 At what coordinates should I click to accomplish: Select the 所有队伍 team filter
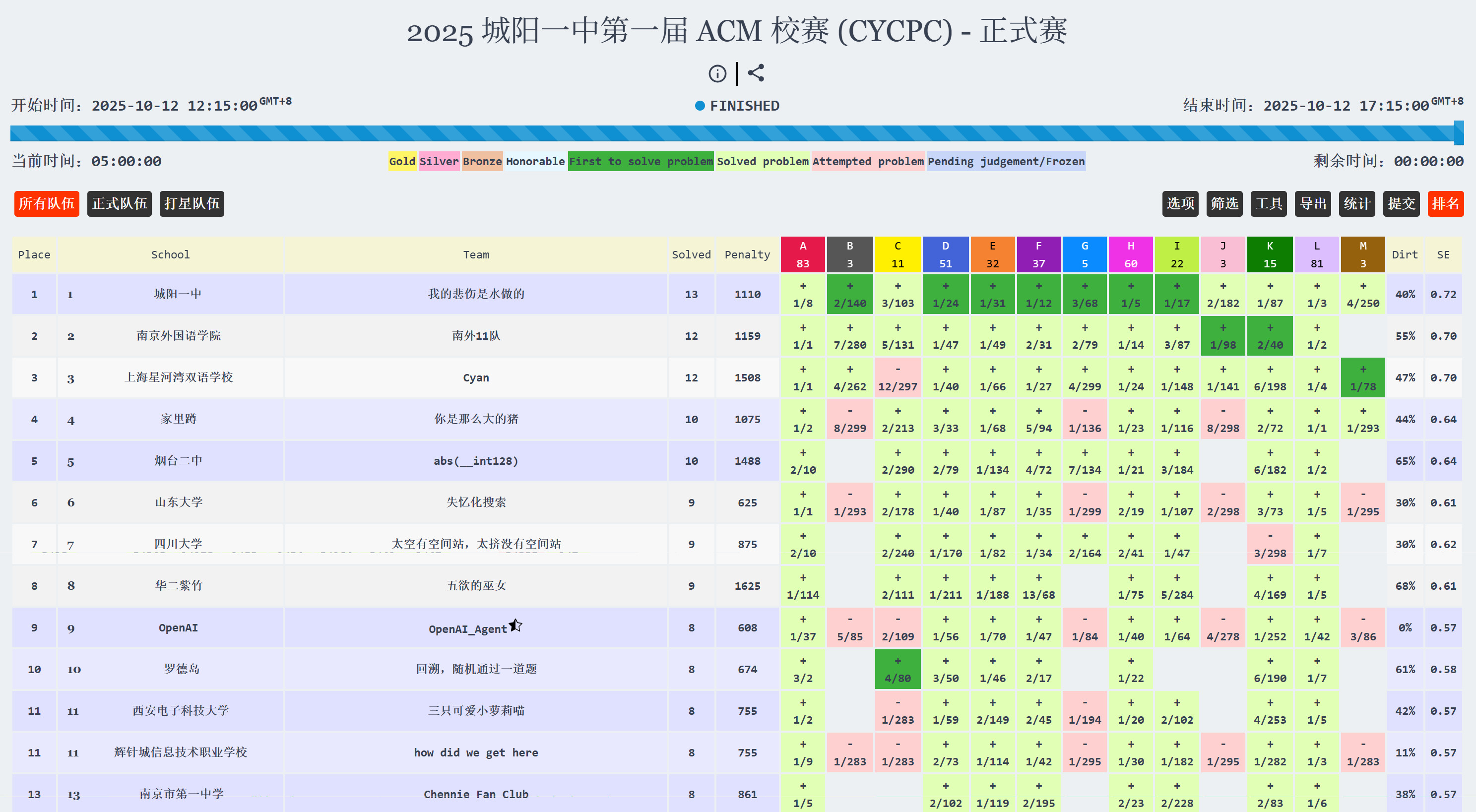pyautogui.click(x=47, y=203)
